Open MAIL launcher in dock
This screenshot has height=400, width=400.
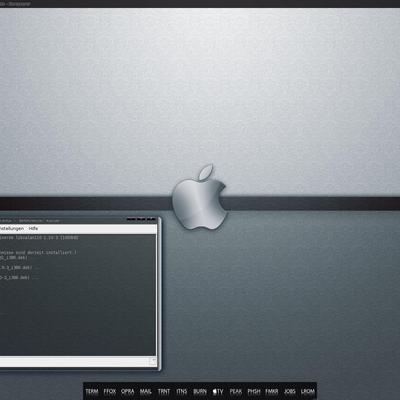point(146,392)
